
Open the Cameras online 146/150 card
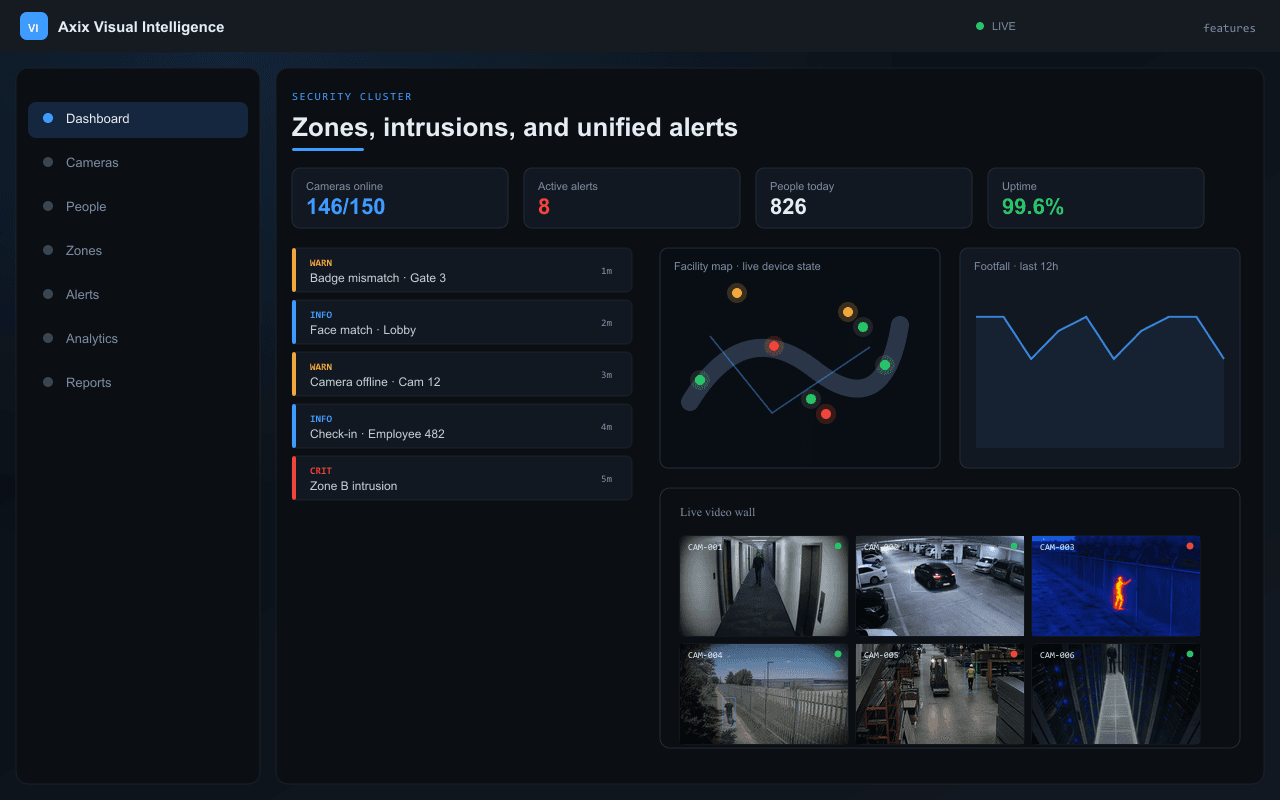(x=400, y=198)
